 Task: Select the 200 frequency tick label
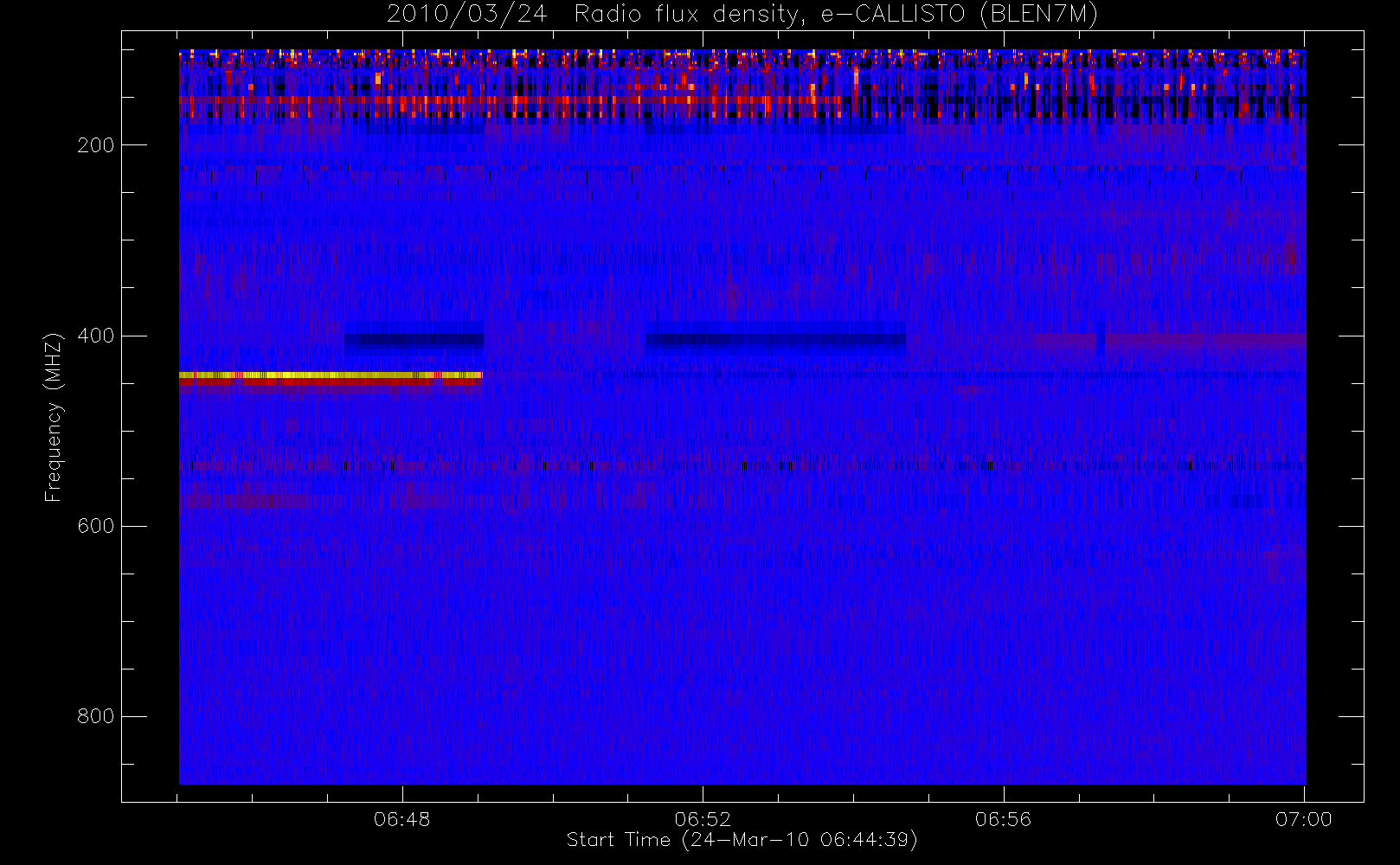pyautogui.click(x=96, y=145)
